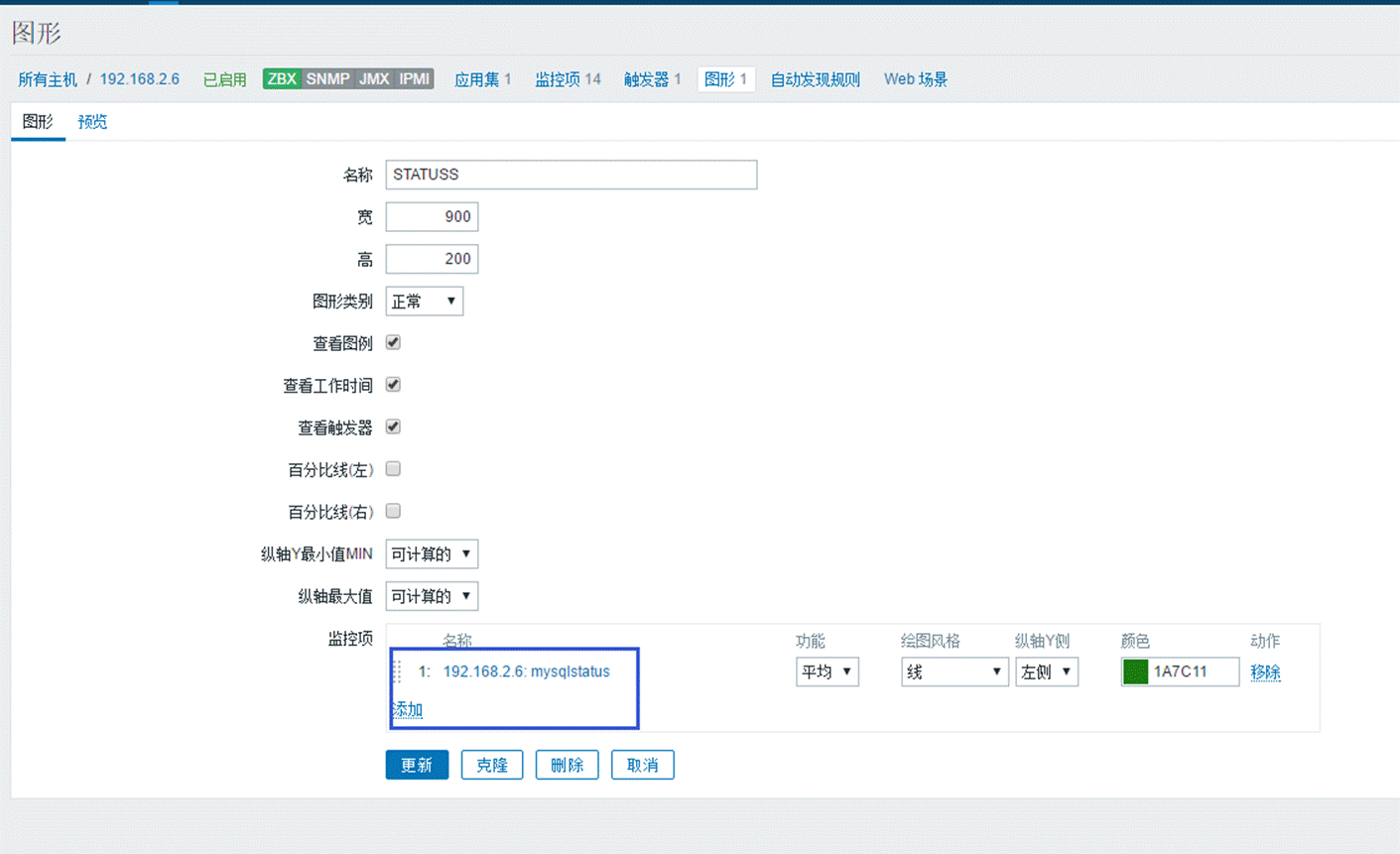Viewport: 1400px width, 854px height.
Task: Open 192.168.2.6: mysqlstatus item link
Action: (526, 671)
